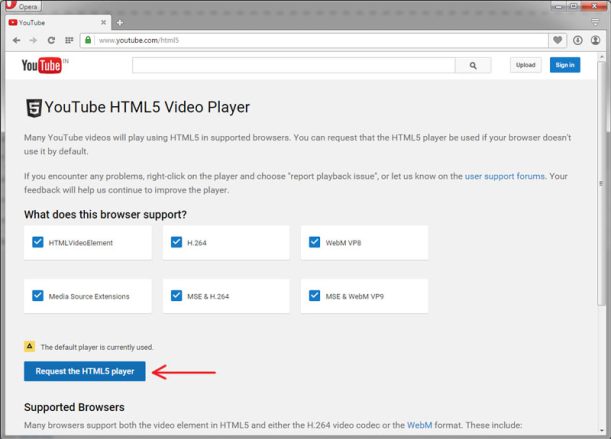Toggle the MSE & H.264 checkbox

[177, 295]
